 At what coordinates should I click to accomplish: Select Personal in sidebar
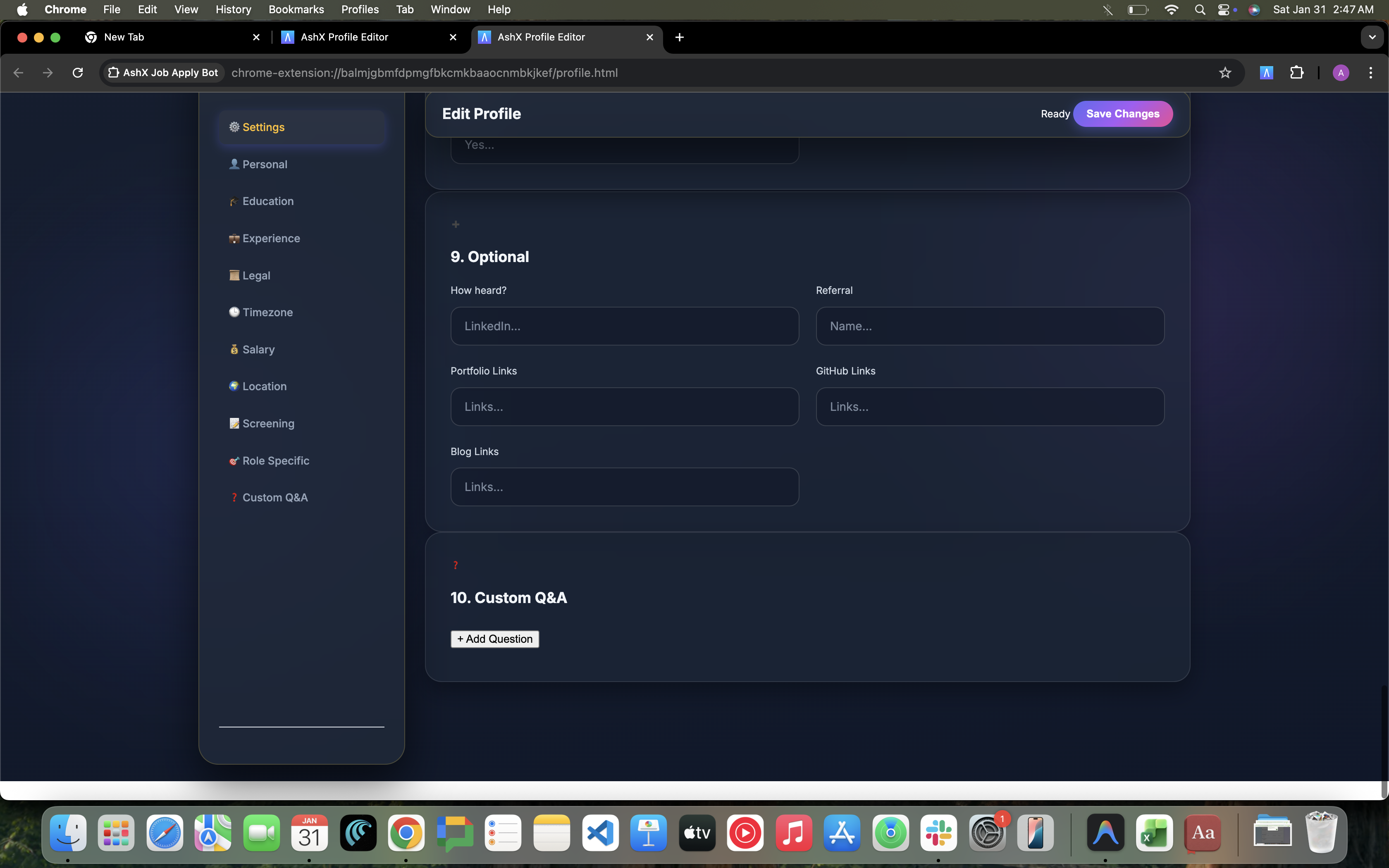(301, 164)
